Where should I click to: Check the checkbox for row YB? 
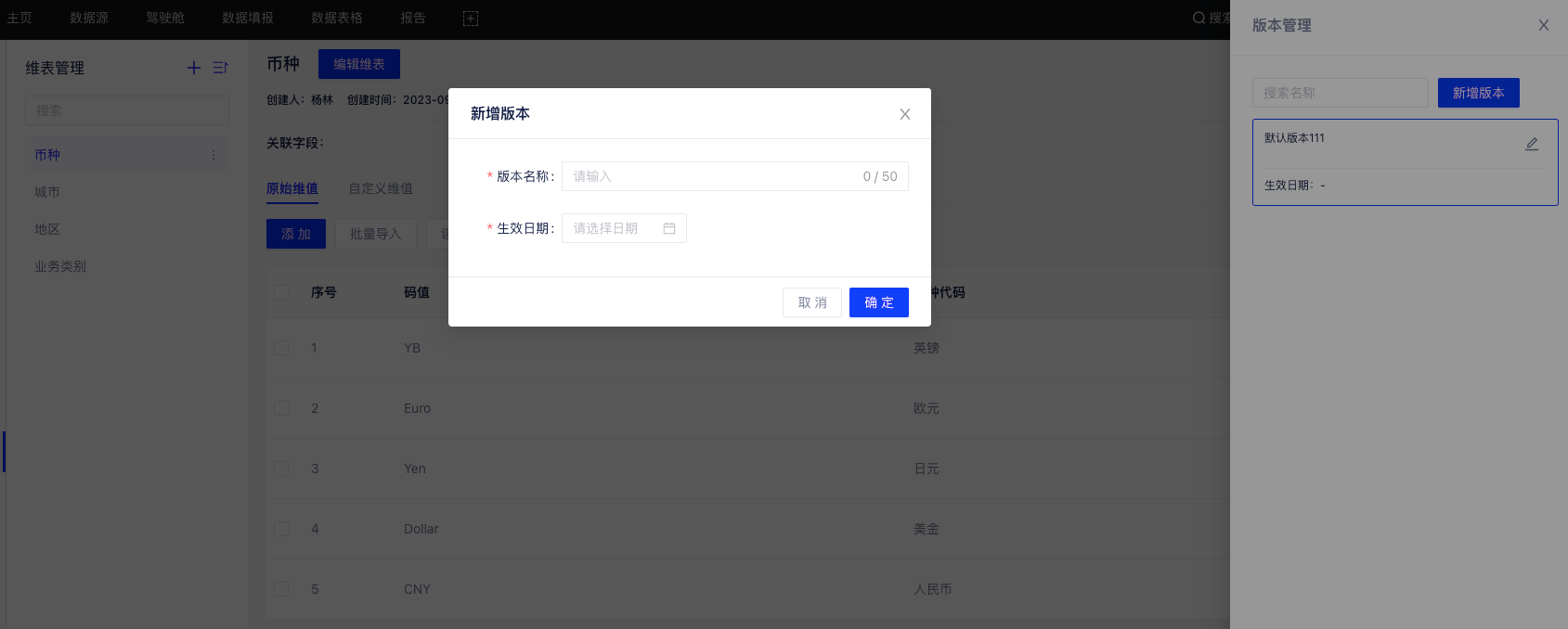pos(281,348)
